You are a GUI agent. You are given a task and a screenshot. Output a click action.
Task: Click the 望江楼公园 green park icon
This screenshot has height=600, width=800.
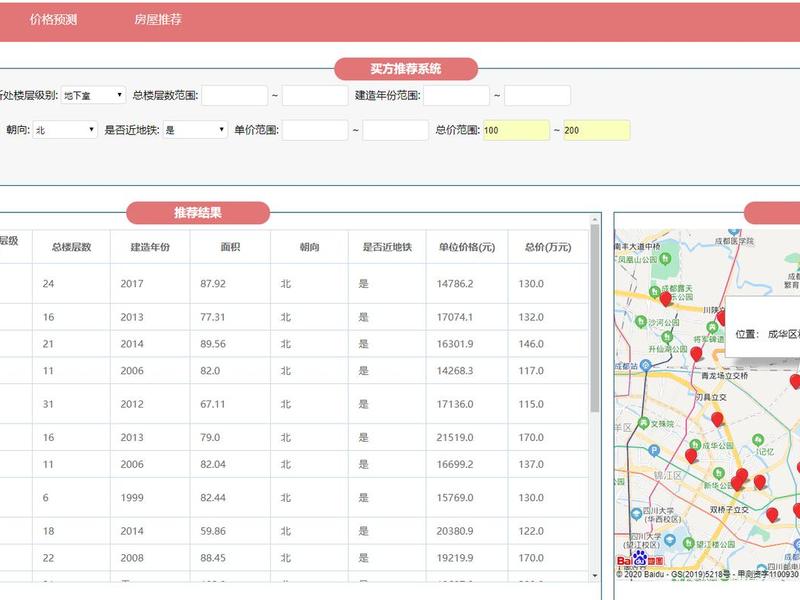(x=689, y=543)
